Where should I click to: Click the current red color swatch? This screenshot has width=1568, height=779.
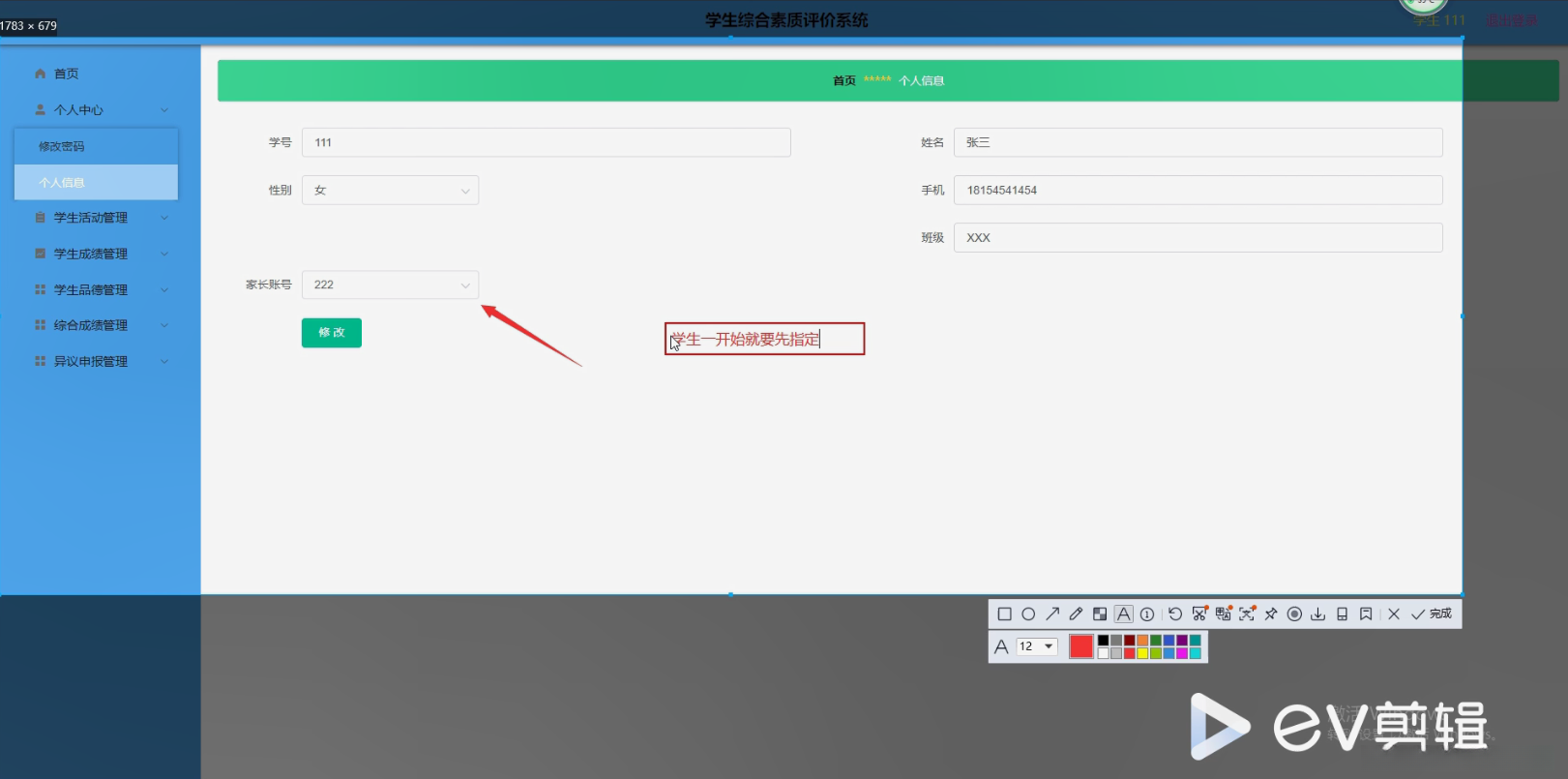(1081, 646)
